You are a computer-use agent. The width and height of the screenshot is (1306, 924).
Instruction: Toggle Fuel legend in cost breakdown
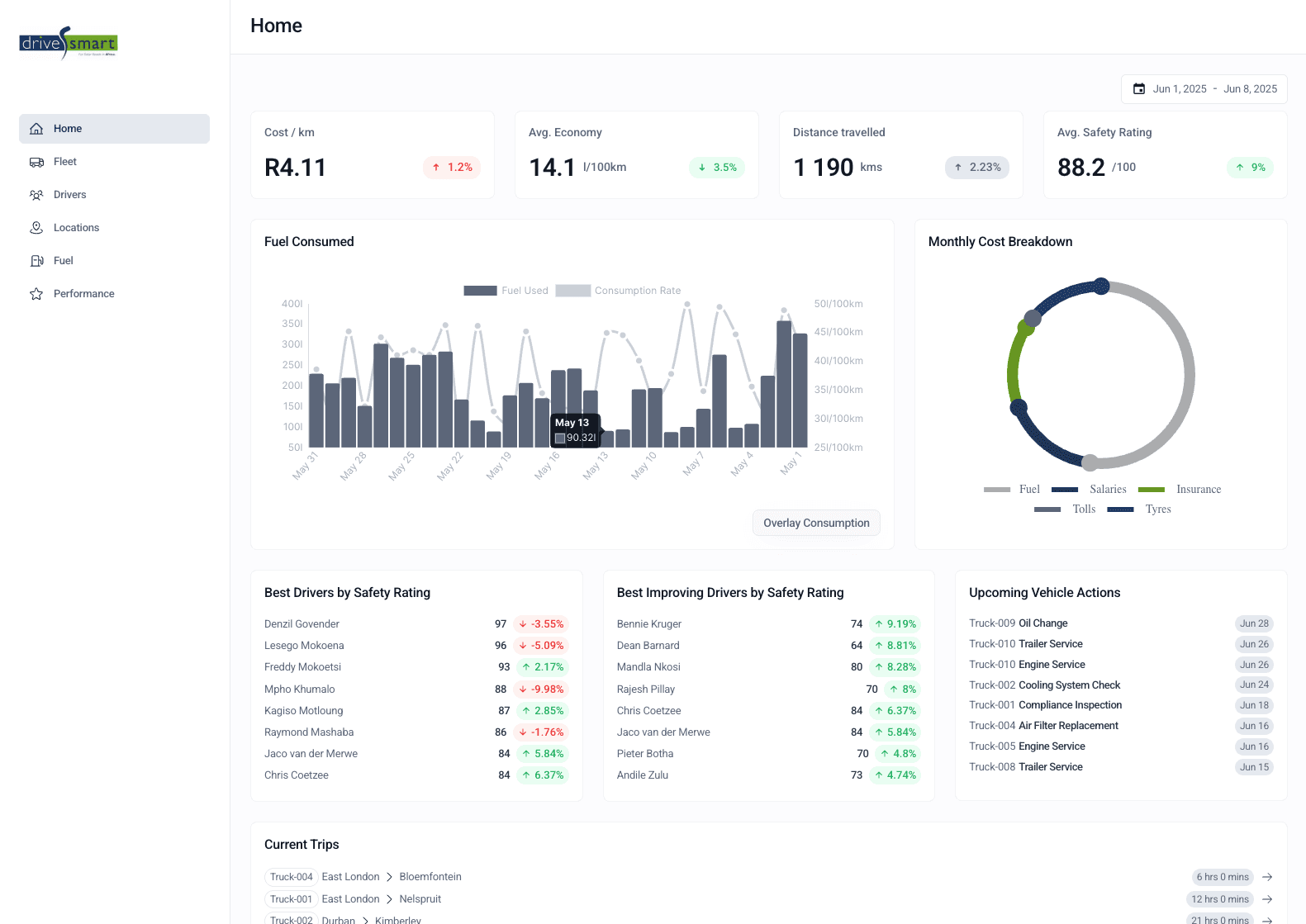pos(997,490)
